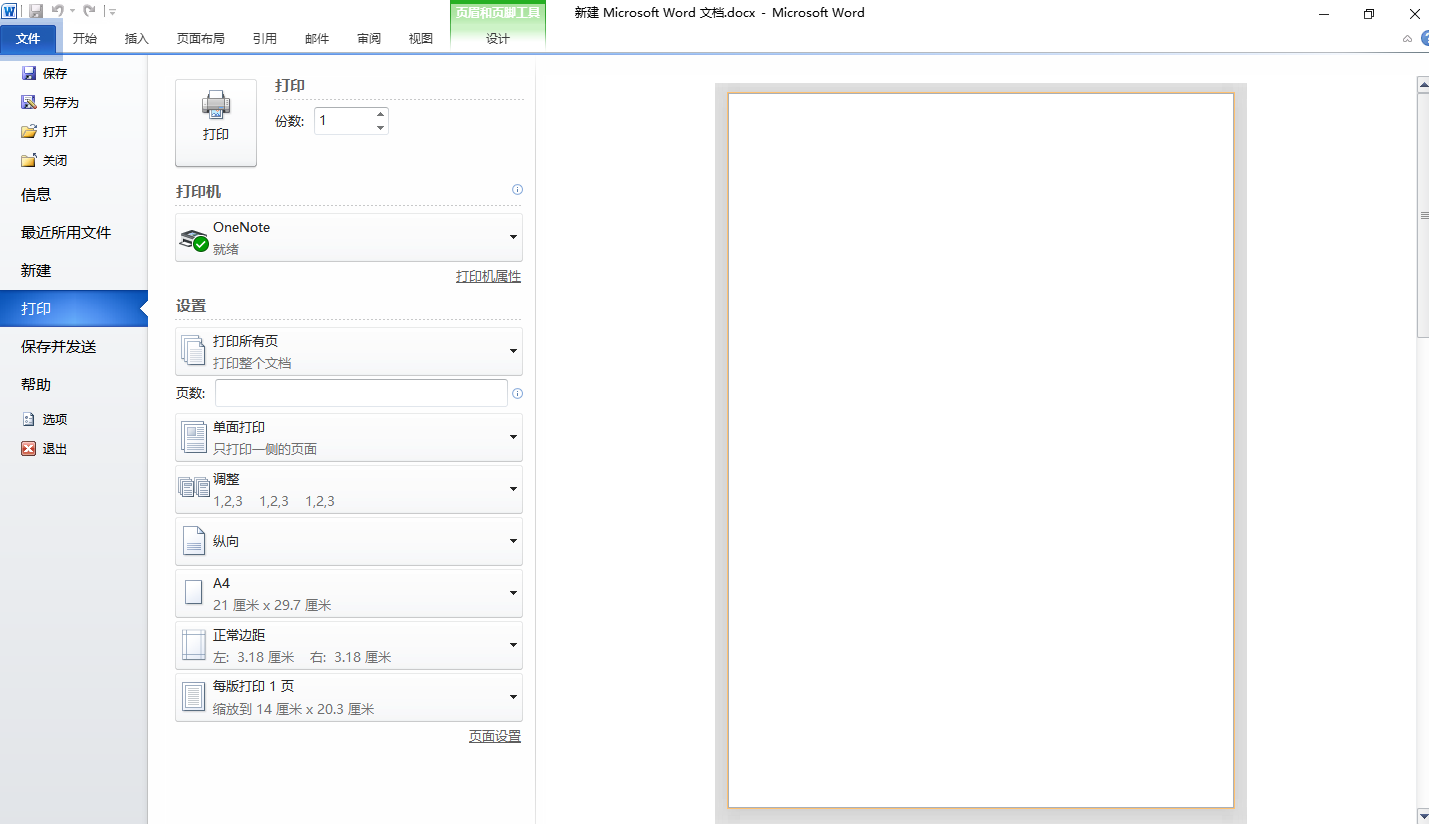Viewport: 1429px width, 824px height.
Task: Open the OneNote printer dropdown
Action: [349, 237]
